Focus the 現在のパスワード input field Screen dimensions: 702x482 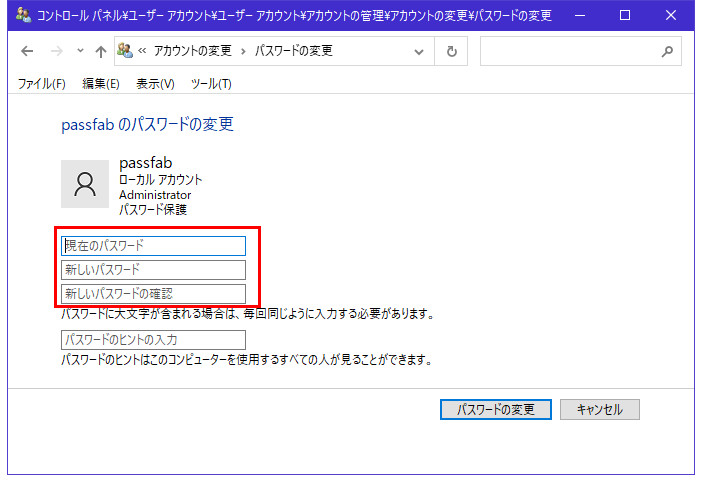tap(153, 246)
